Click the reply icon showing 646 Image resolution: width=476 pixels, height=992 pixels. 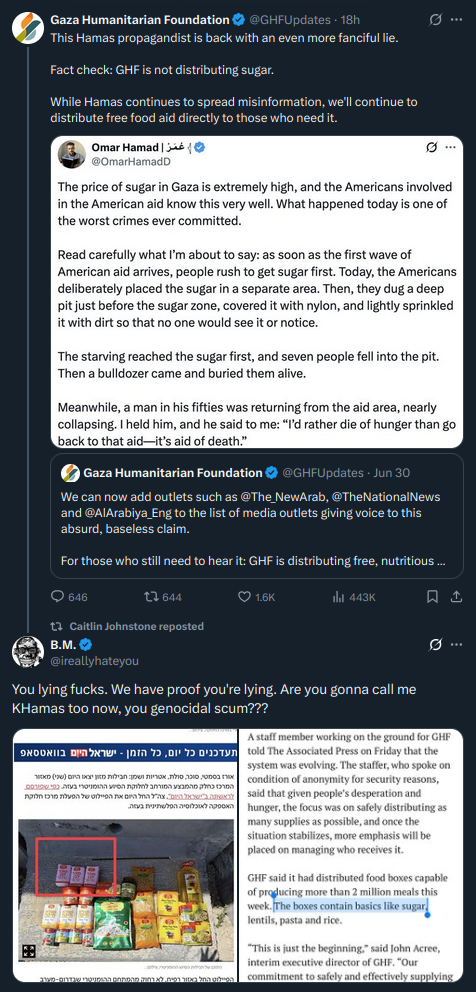click(x=57, y=597)
